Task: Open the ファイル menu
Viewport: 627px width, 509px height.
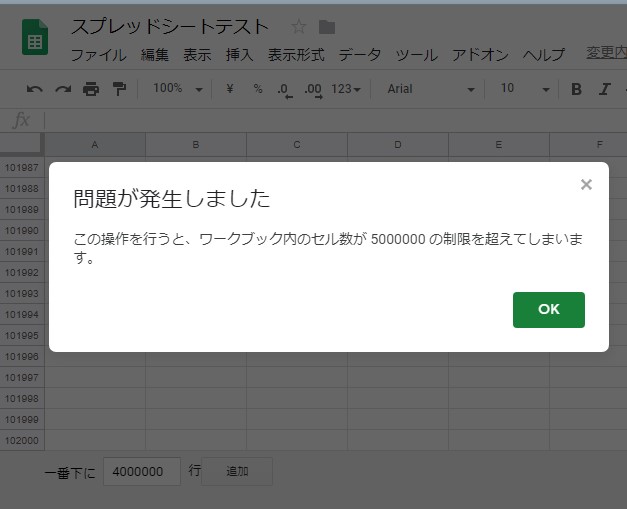Action: (x=98, y=54)
